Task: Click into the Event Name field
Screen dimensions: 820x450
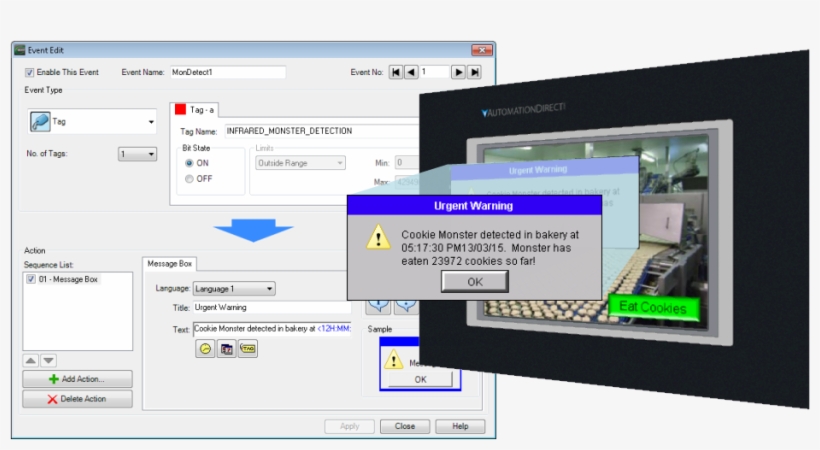Action: point(228,72)
